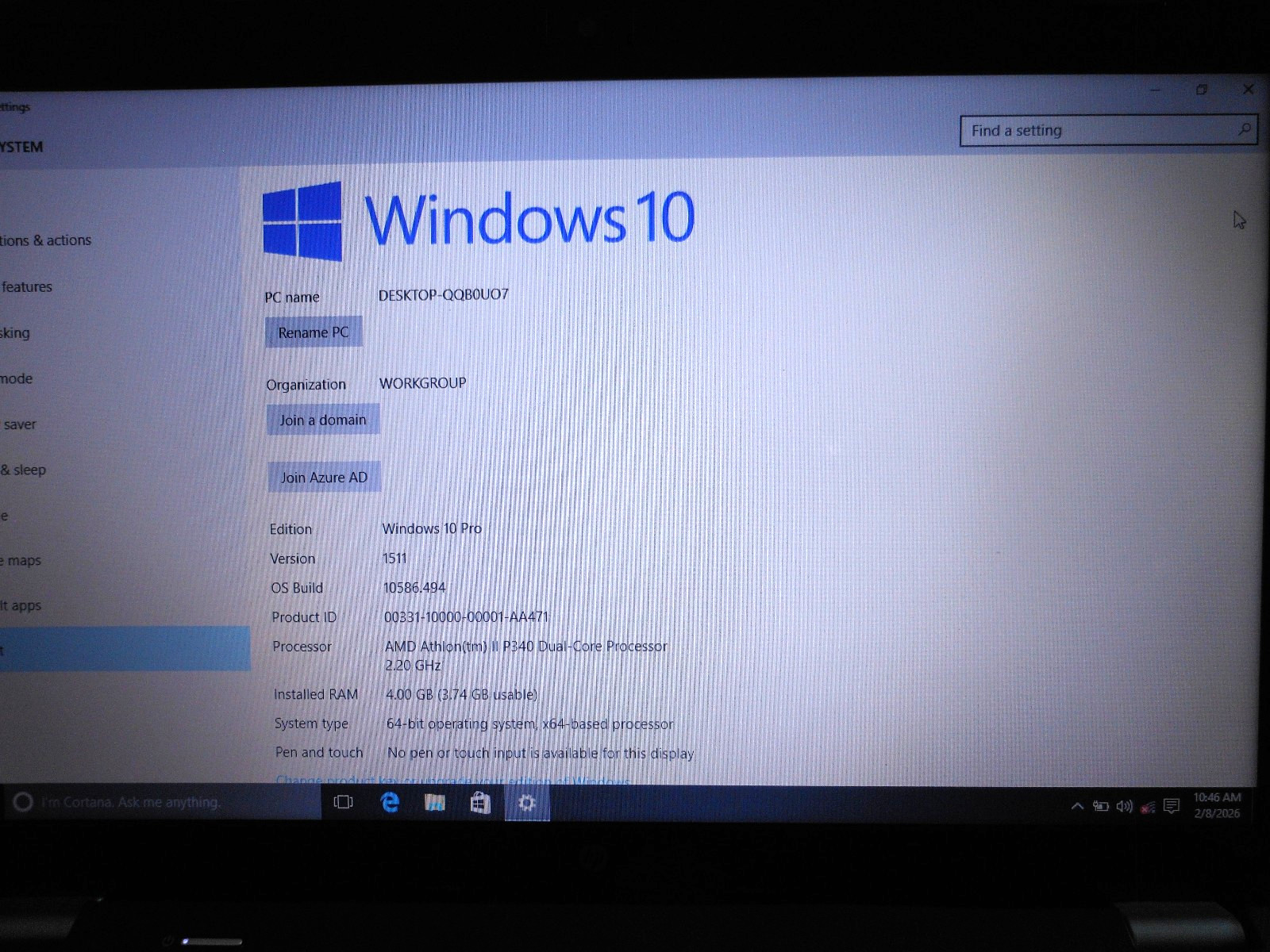Click the Windows 10 Pro edition value
The image size is (1270, 952).
pyautogui.click(x=432, y=528)
